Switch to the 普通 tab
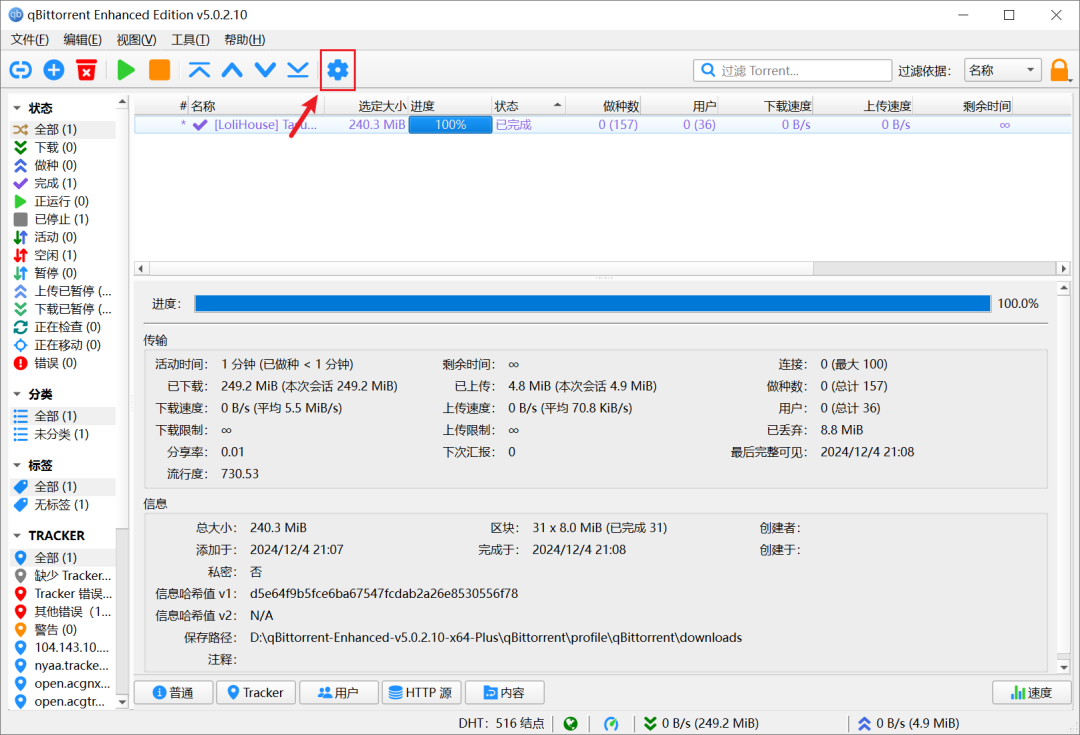 (174, 692)
